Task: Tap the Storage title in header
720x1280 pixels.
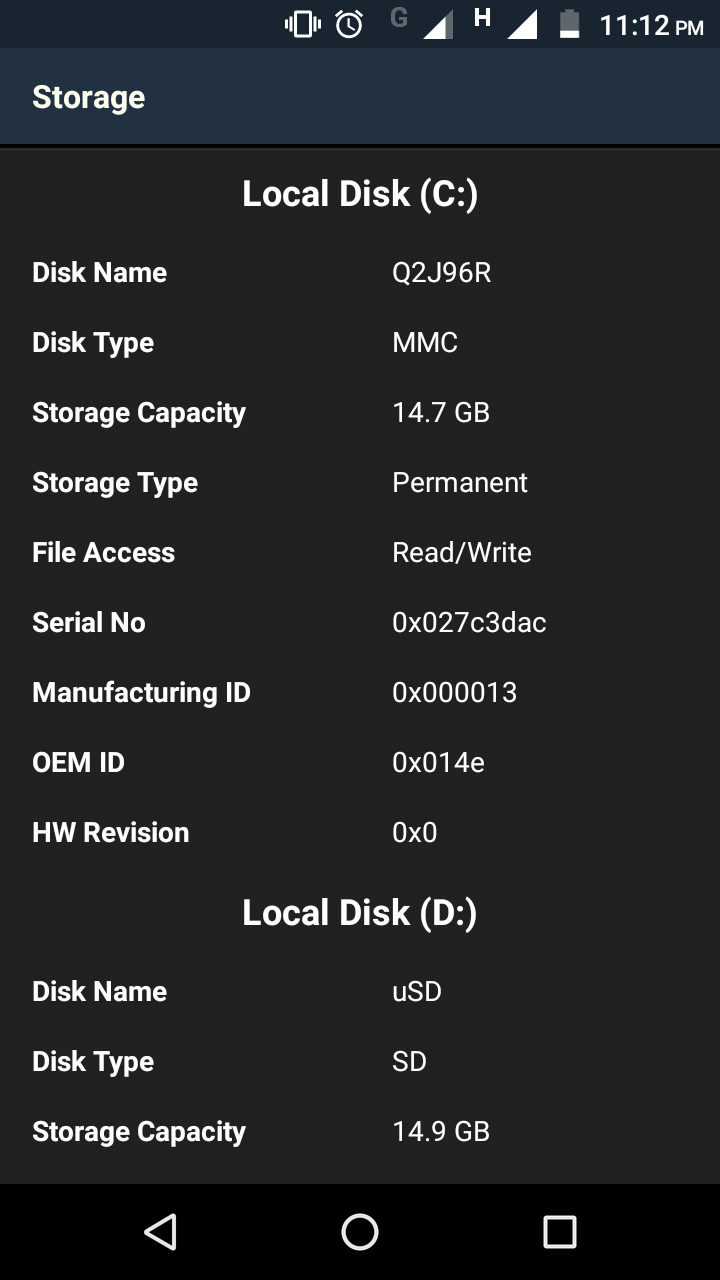Action: pos(89,97)
